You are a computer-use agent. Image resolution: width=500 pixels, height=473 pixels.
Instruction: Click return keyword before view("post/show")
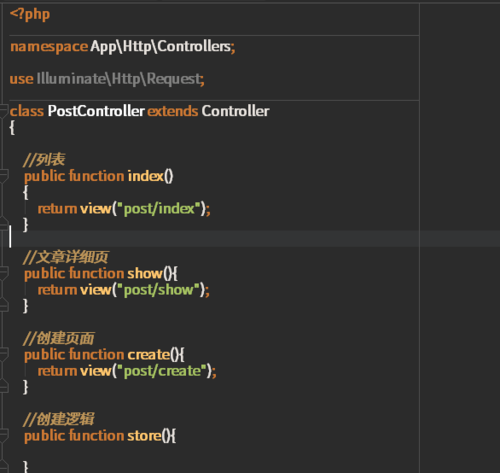coord(57,290)
